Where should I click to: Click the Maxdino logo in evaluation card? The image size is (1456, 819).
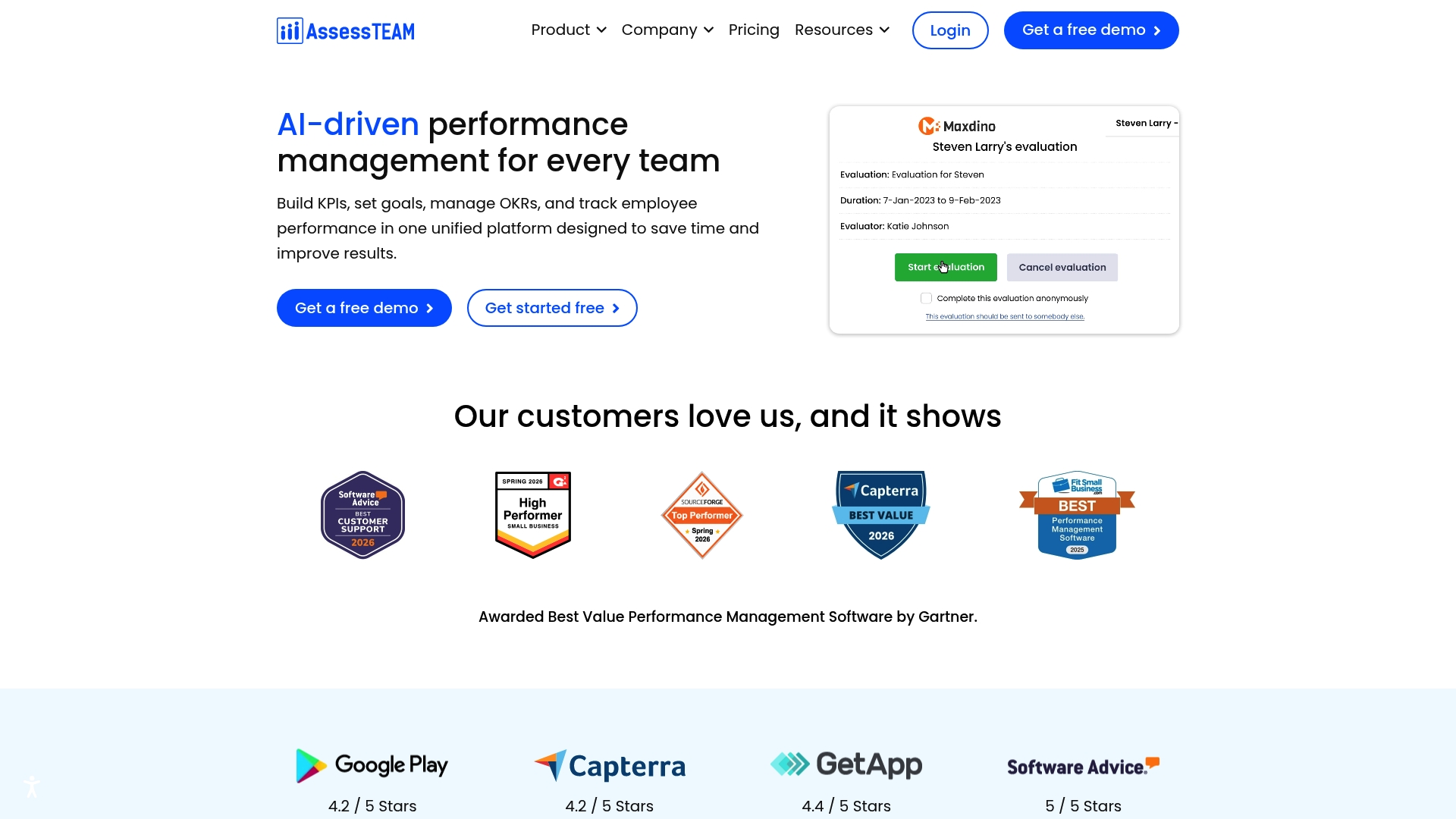pos(957,126)
